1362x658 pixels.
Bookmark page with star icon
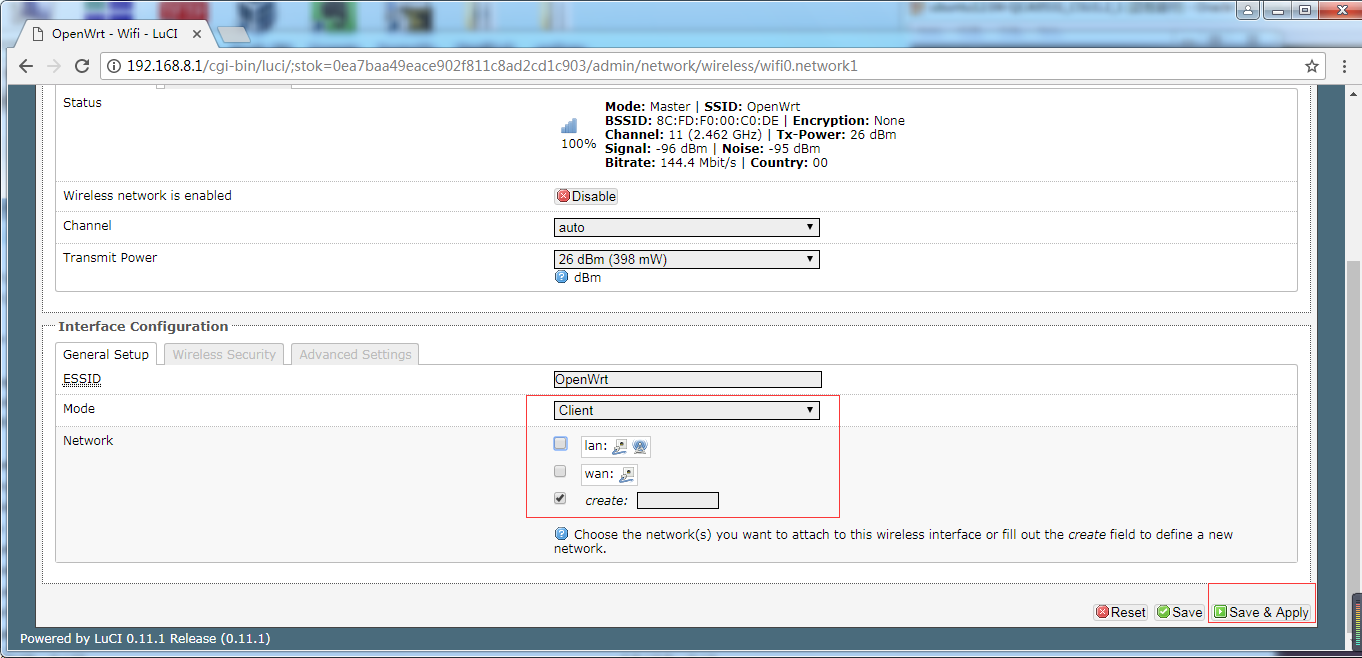tap(1311, 66)
